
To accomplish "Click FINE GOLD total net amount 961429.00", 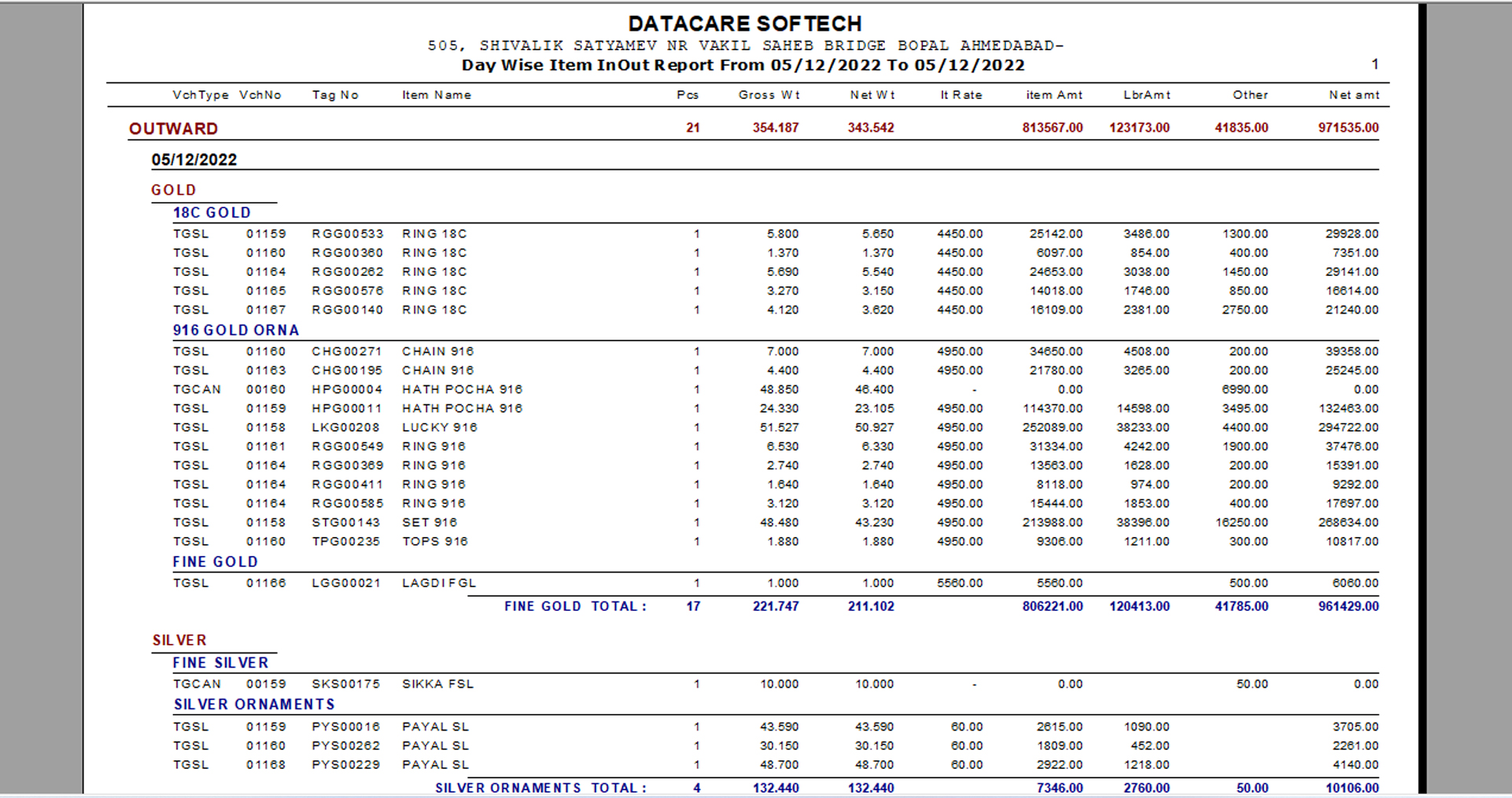I will (1348, 606).
